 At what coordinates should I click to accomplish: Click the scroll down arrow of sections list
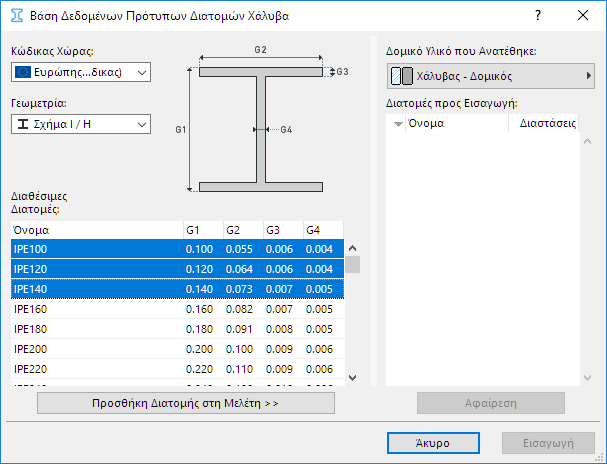point(352,378)
